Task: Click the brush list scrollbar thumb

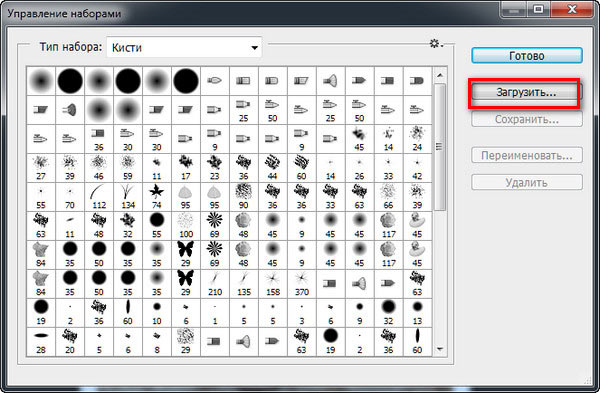Action: [x=440, y=147]
